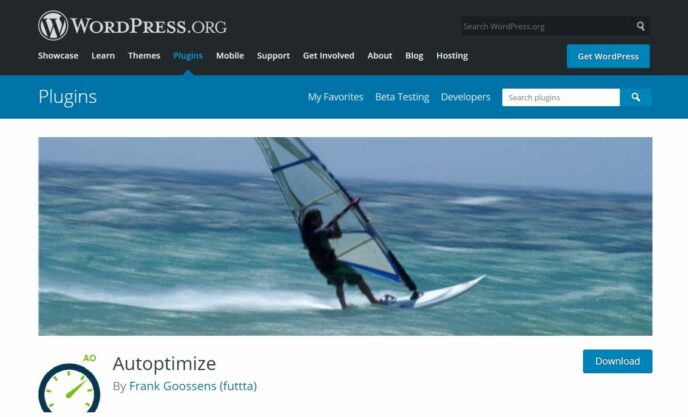This screenshot has width=688, height=417.
Task: Click the WordPress.org logo
Action: (133, 25)
